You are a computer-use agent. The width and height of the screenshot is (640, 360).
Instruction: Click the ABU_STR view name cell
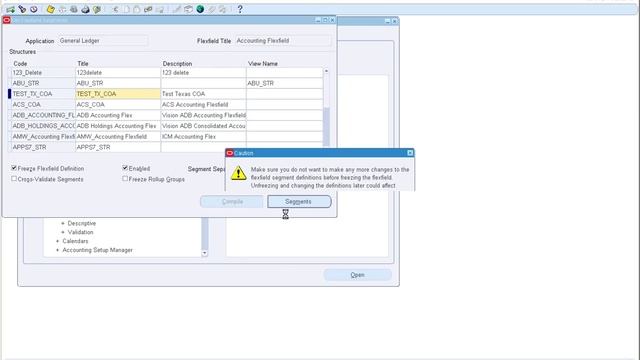(284, 83)
